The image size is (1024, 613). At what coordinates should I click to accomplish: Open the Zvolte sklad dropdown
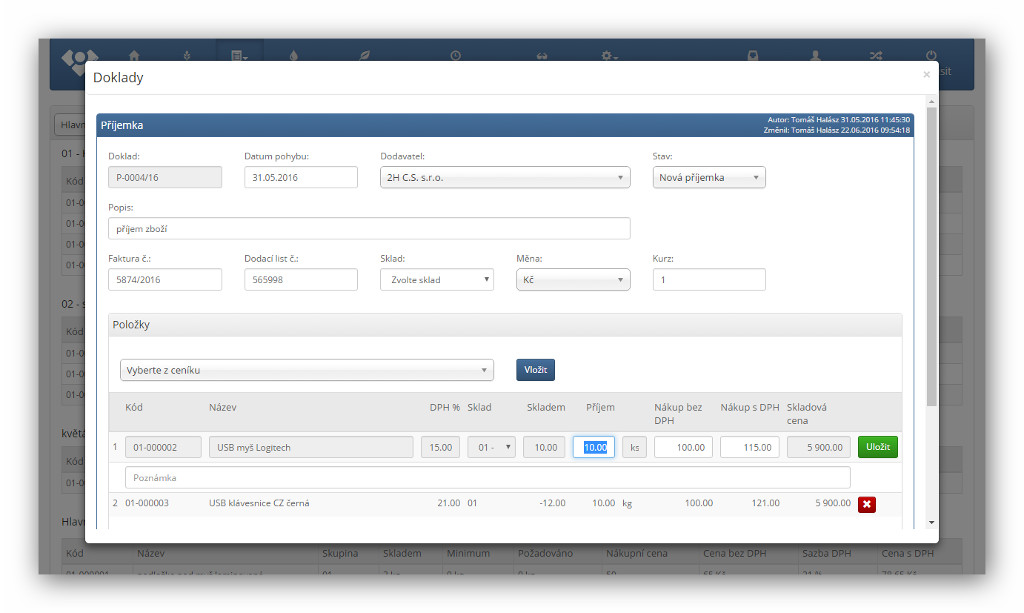tap(437, 280)
